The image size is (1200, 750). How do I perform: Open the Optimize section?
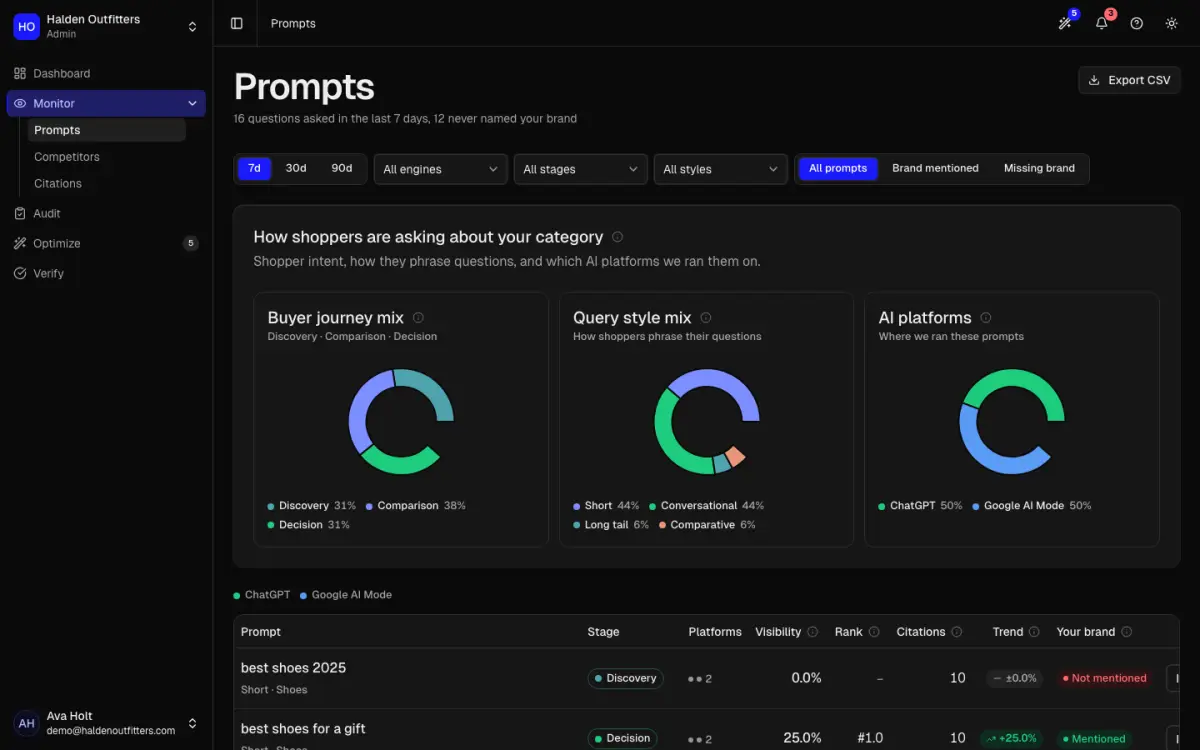pos(106,243)
